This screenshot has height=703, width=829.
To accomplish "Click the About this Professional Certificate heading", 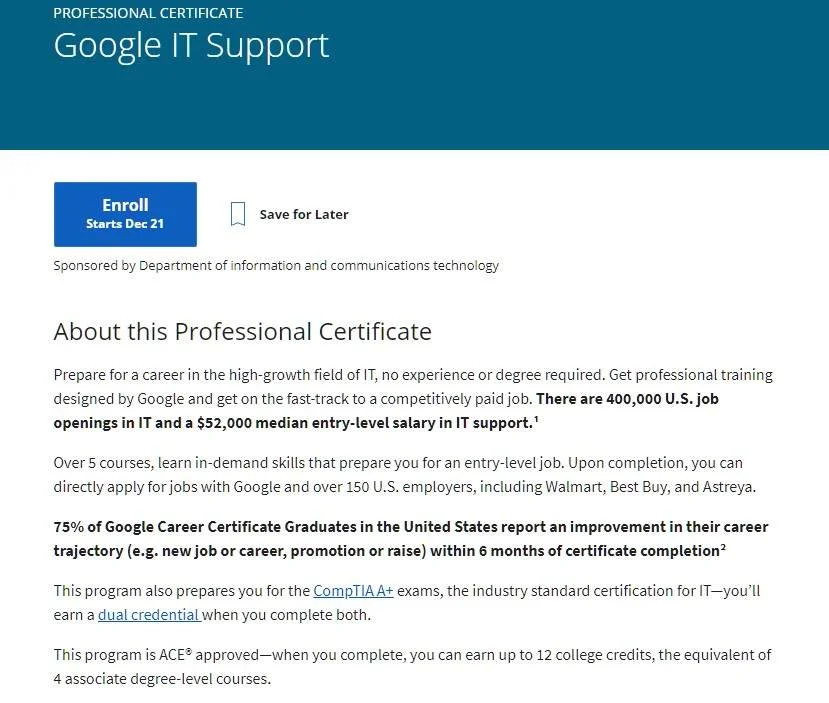I will pos(243,332).
